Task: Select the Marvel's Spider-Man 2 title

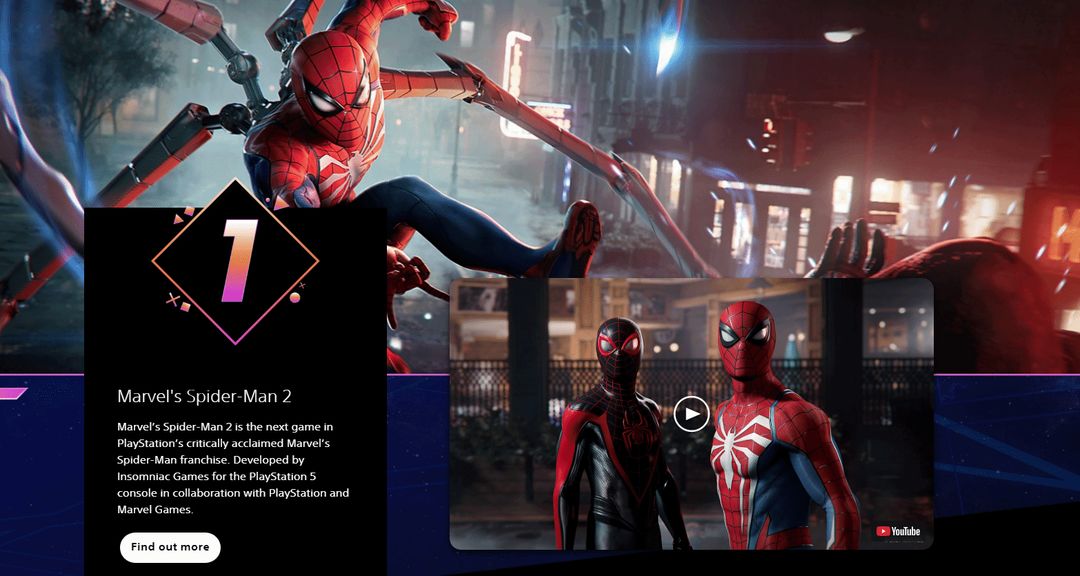Action: (x=205, y=396)
